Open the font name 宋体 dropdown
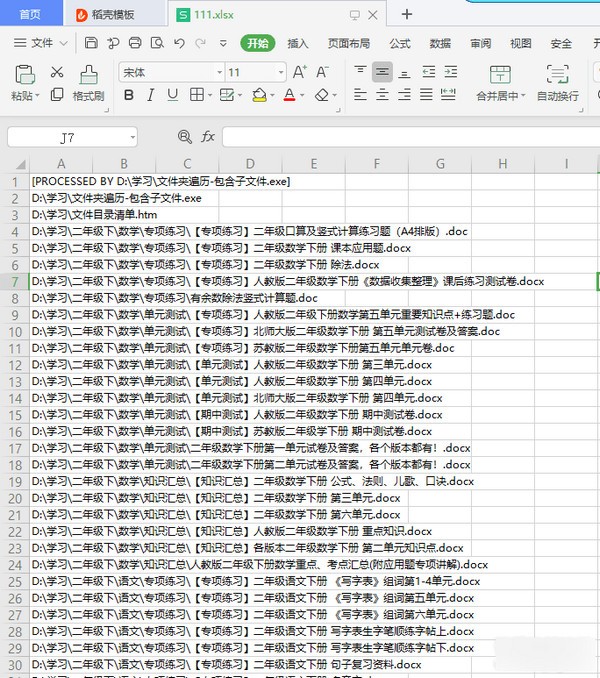The width and height of the screenshot is (600, 678). click(220, 72)
